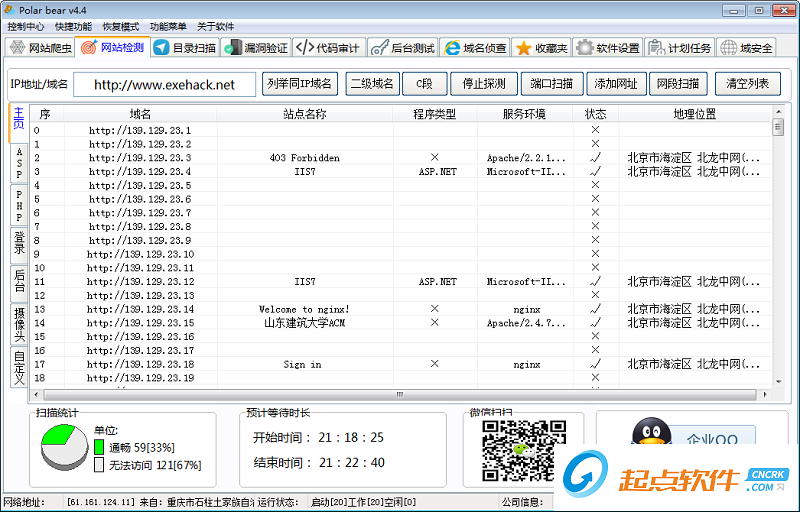The image size is (800, 512).
Task: Select row http://139.129.23.3
Action: click(401, 158)
